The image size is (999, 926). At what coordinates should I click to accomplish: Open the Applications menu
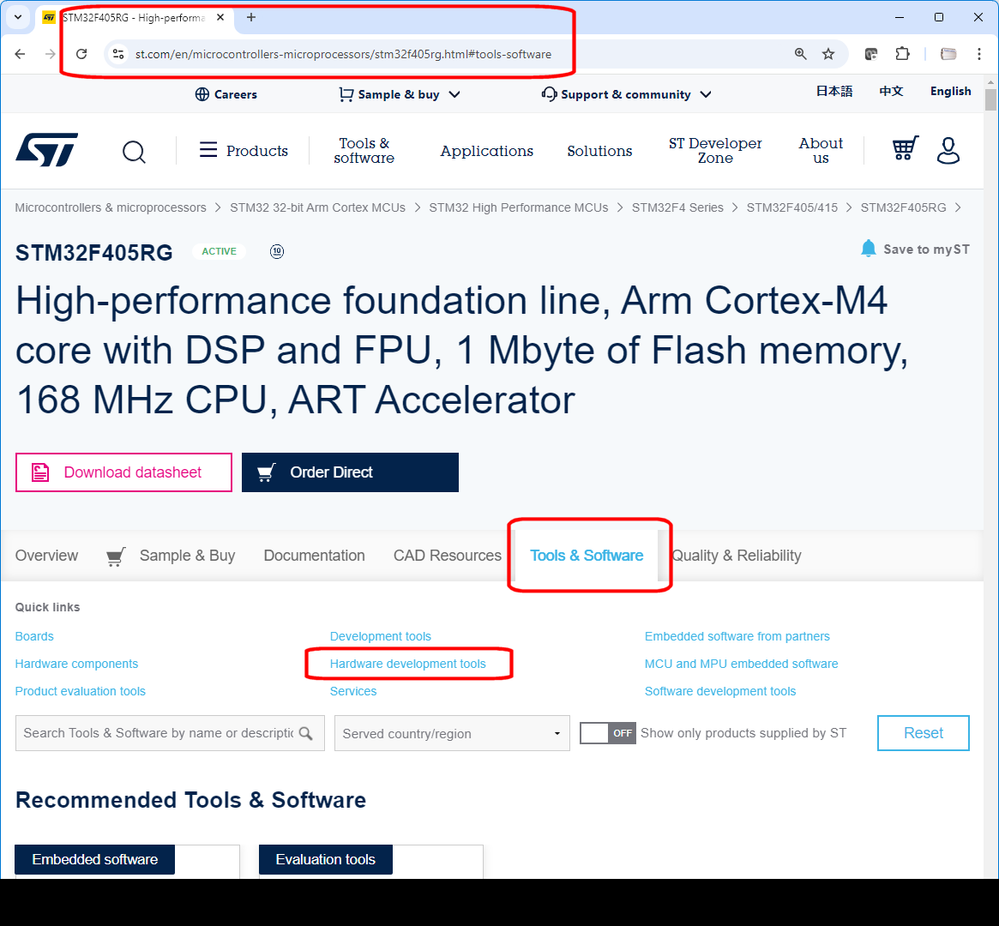487,151
